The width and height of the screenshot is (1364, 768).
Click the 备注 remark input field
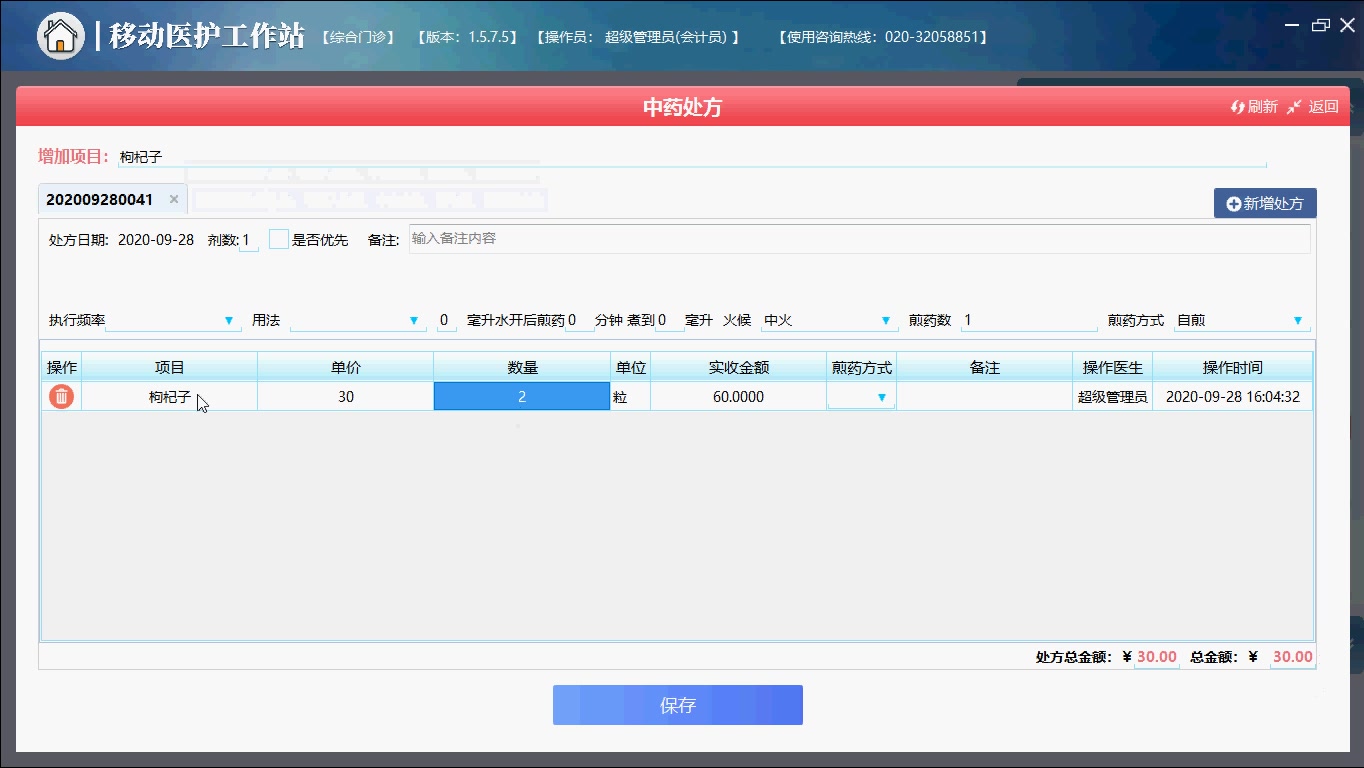tap(859, 239)
